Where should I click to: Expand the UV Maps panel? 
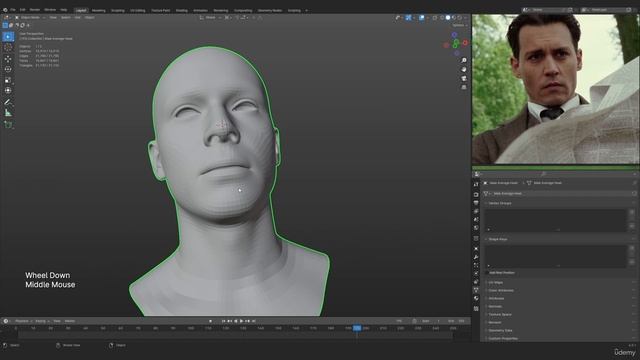[558, 282]
